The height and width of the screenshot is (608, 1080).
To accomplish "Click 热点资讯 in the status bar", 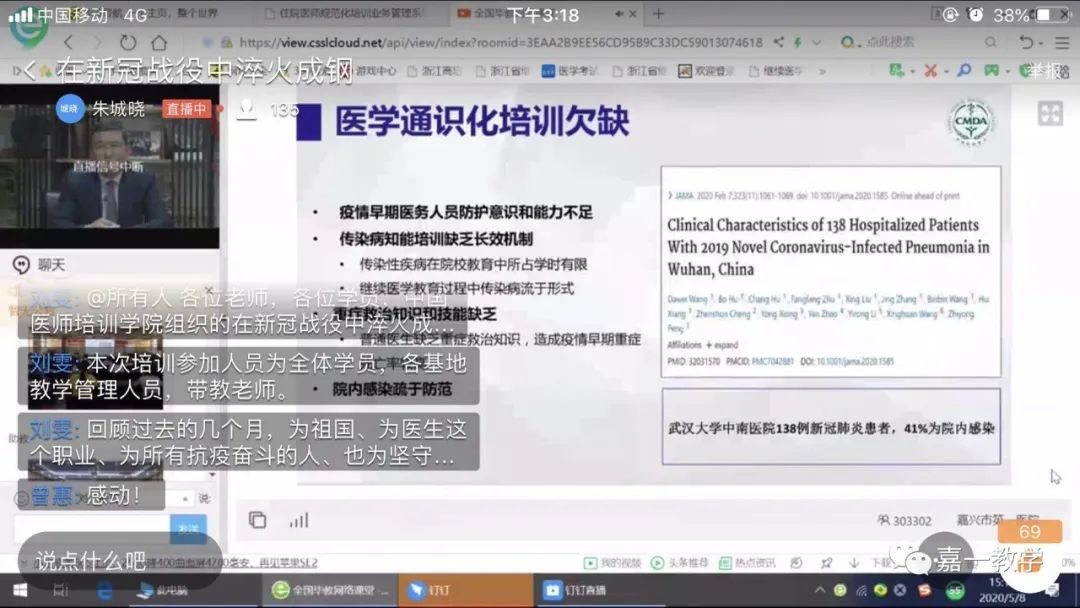I will click(x=747, y=563).
